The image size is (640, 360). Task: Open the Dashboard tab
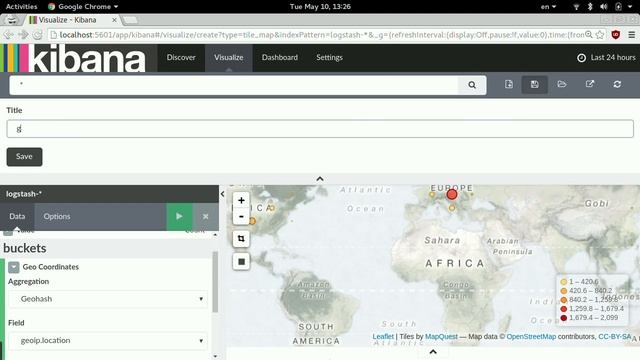(280, 58)
